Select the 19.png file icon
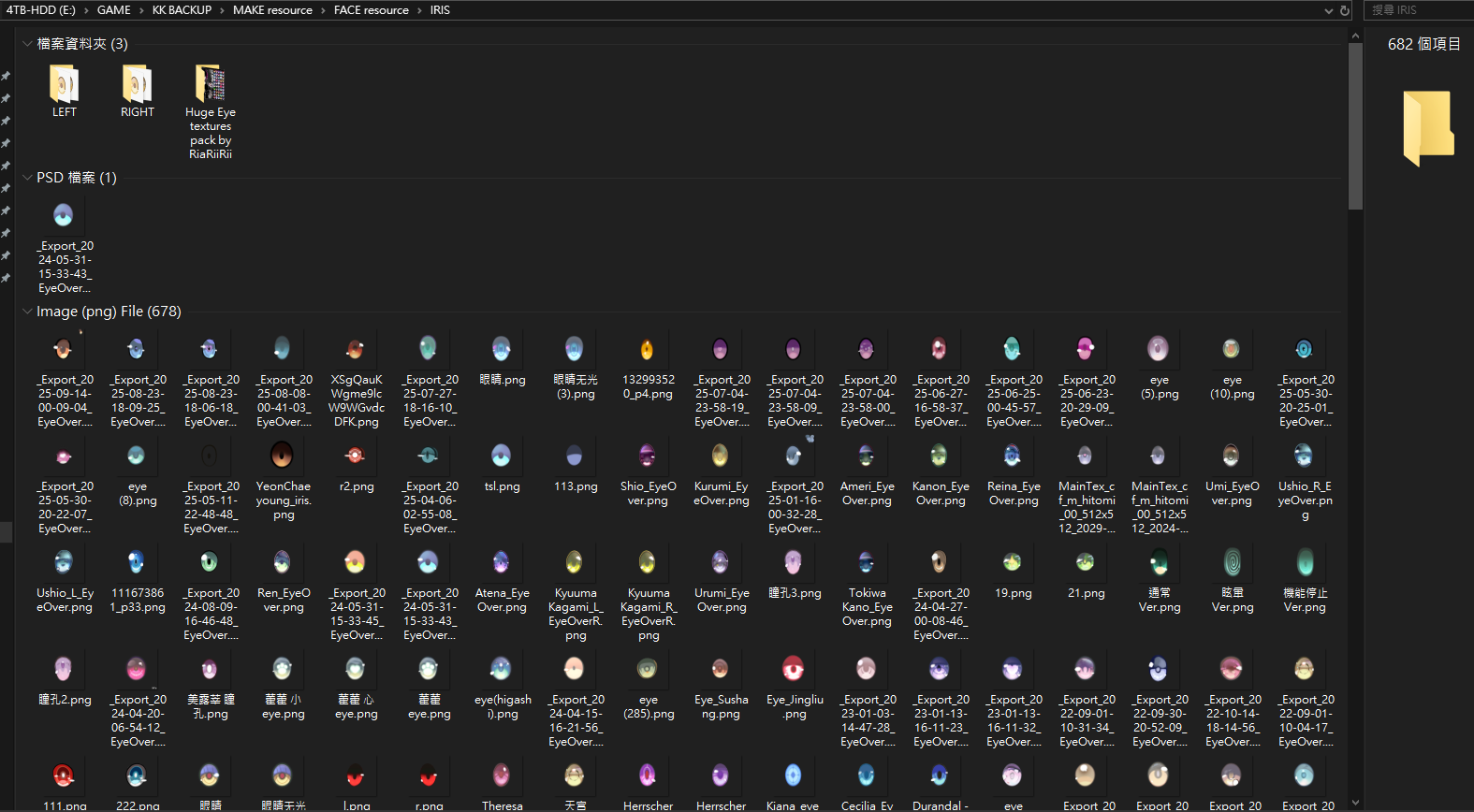Image resolution: width=1474 pixels, height=812 pixels. point(1013,563)
